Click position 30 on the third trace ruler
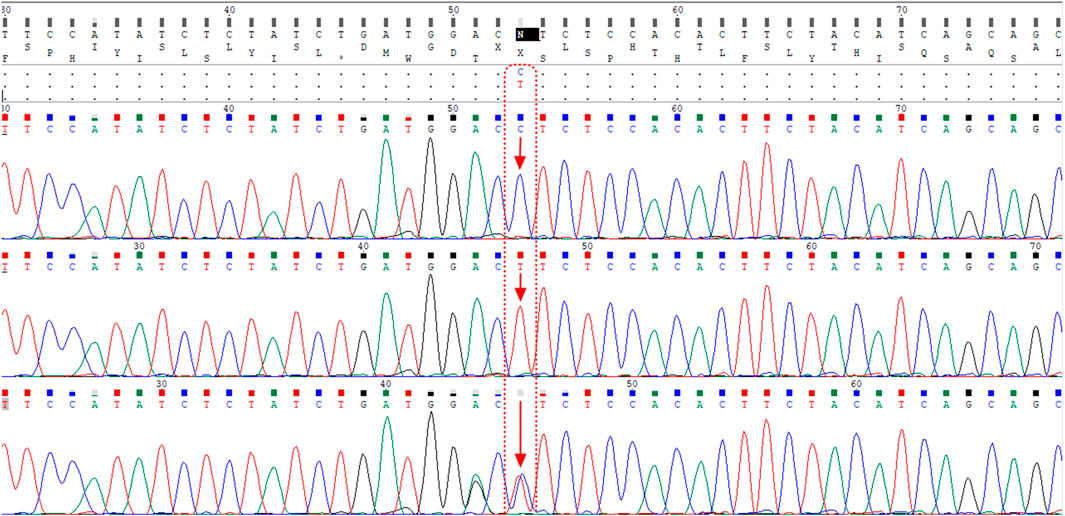The image size is (1065, 516). (162, 384)
